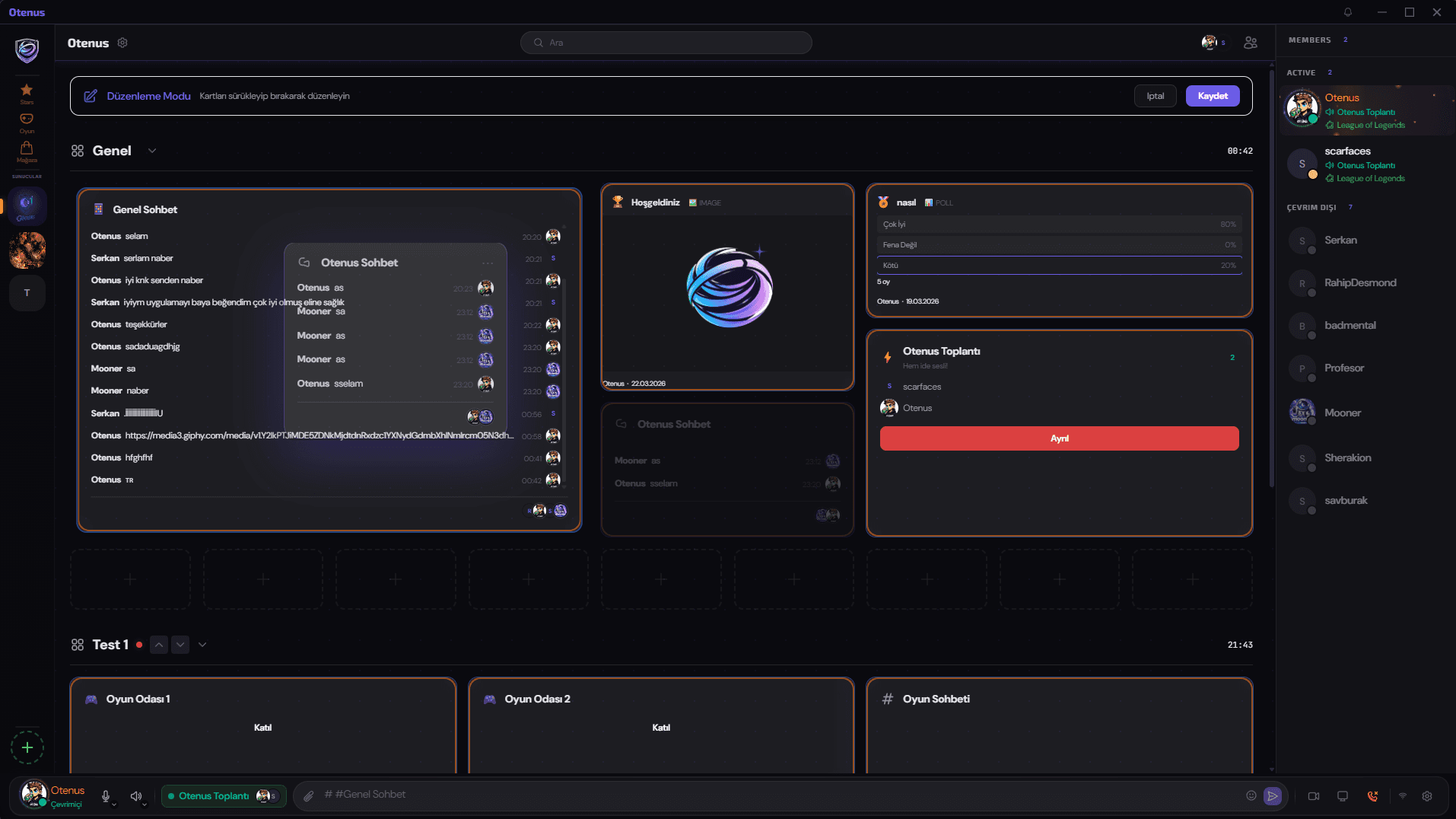Viewport: 1456px width, 819px height.
Task: Click the red Ayrıl leave button
Action: [1059, 438]
